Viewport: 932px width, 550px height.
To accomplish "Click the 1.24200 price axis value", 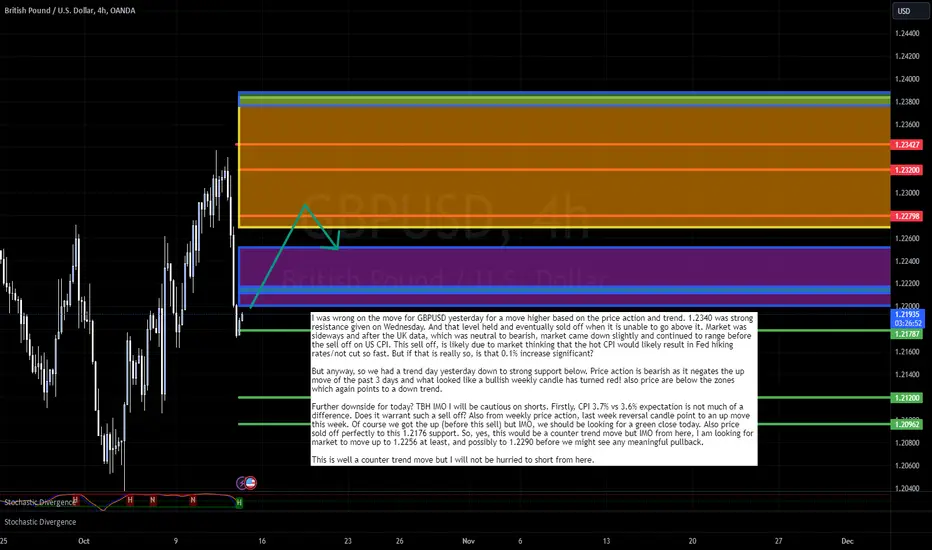I will click(x=907, y=56).
